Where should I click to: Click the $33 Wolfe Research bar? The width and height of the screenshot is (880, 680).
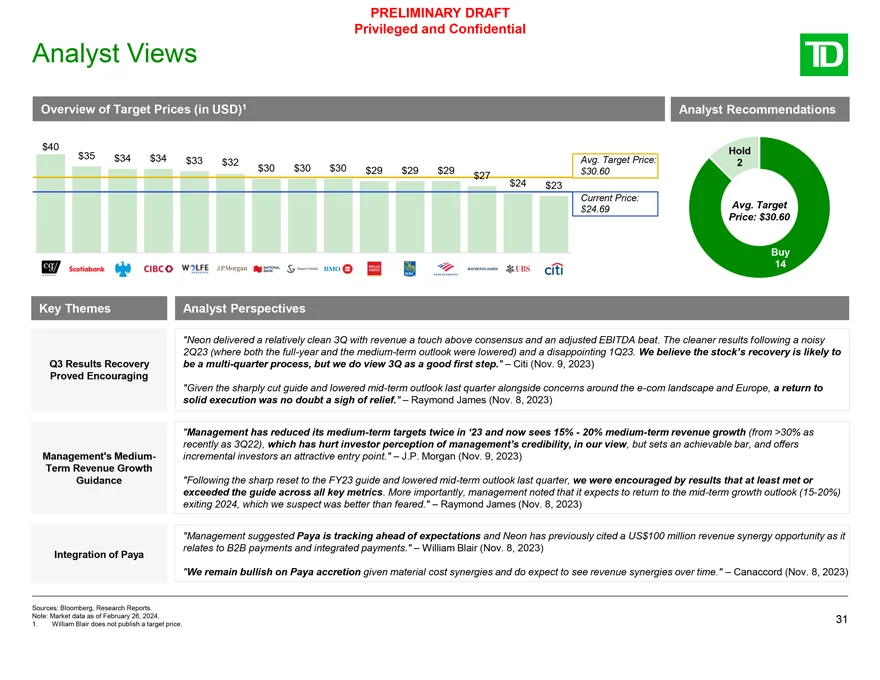pos(194,212)
